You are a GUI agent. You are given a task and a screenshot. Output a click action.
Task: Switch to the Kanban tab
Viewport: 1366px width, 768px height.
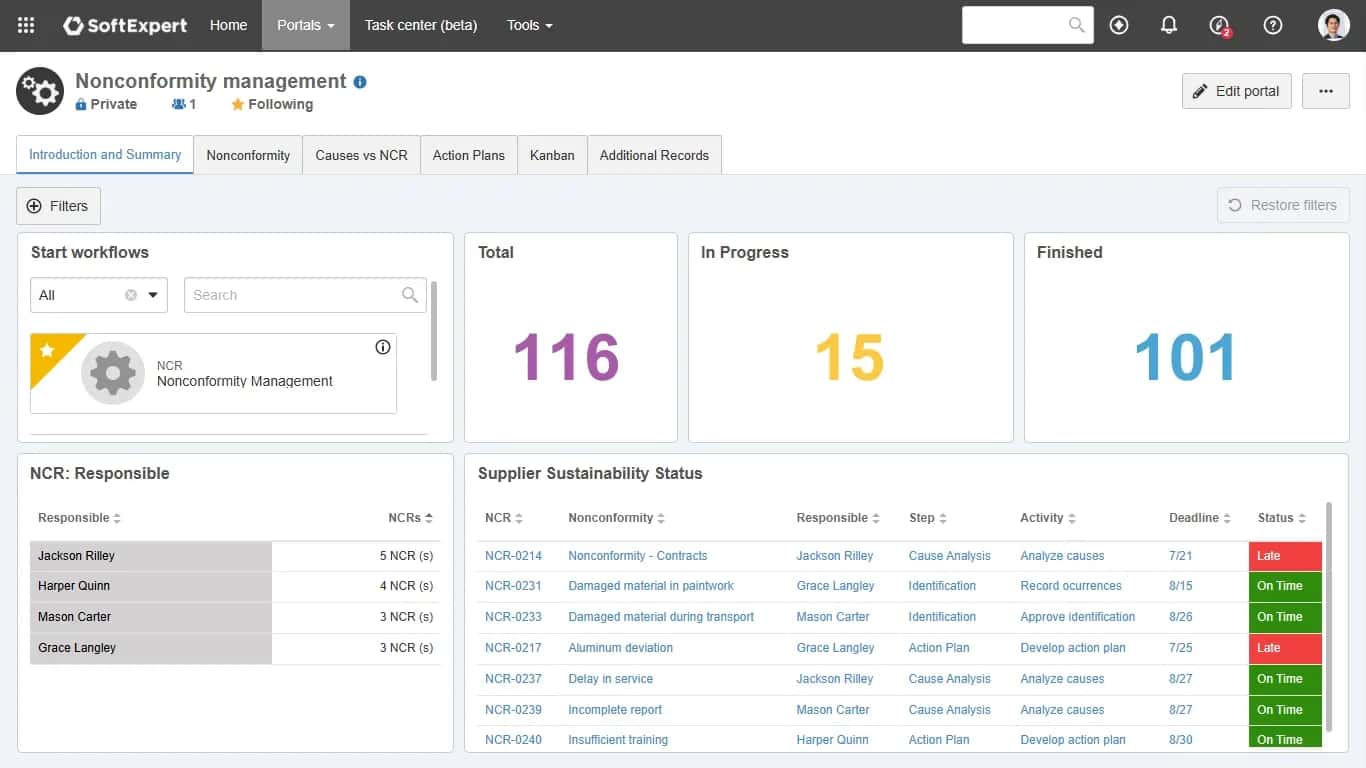tap(552, 155)
